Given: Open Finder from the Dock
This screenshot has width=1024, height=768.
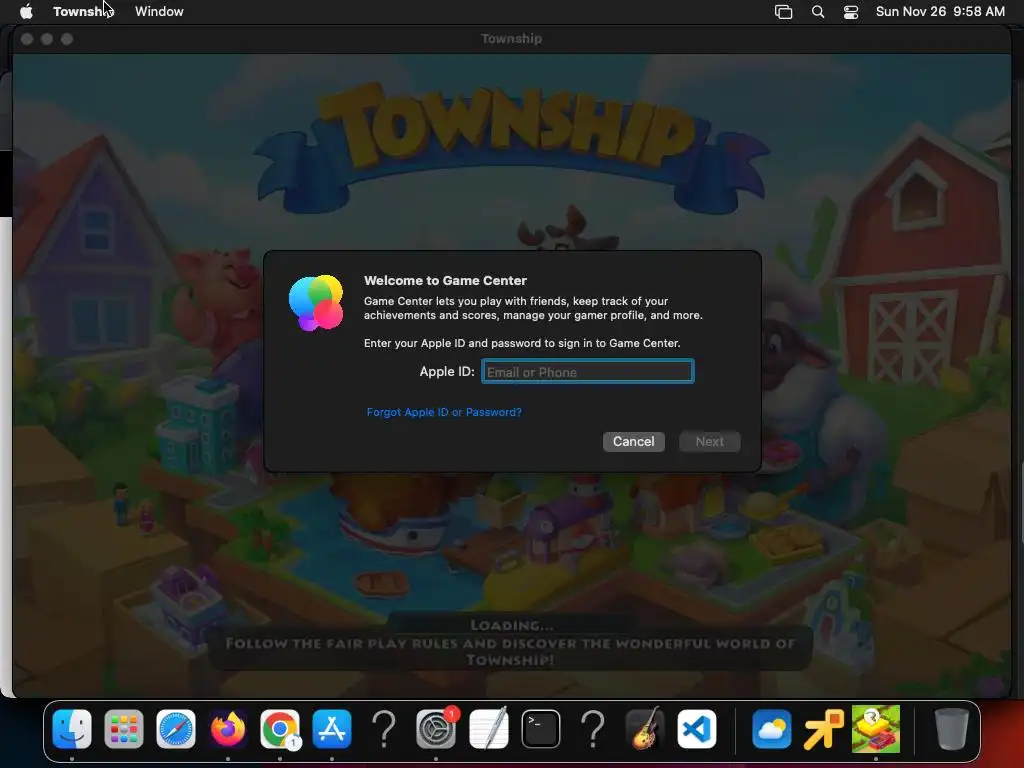Looking at the screenshot, I should tap(72, 728).
